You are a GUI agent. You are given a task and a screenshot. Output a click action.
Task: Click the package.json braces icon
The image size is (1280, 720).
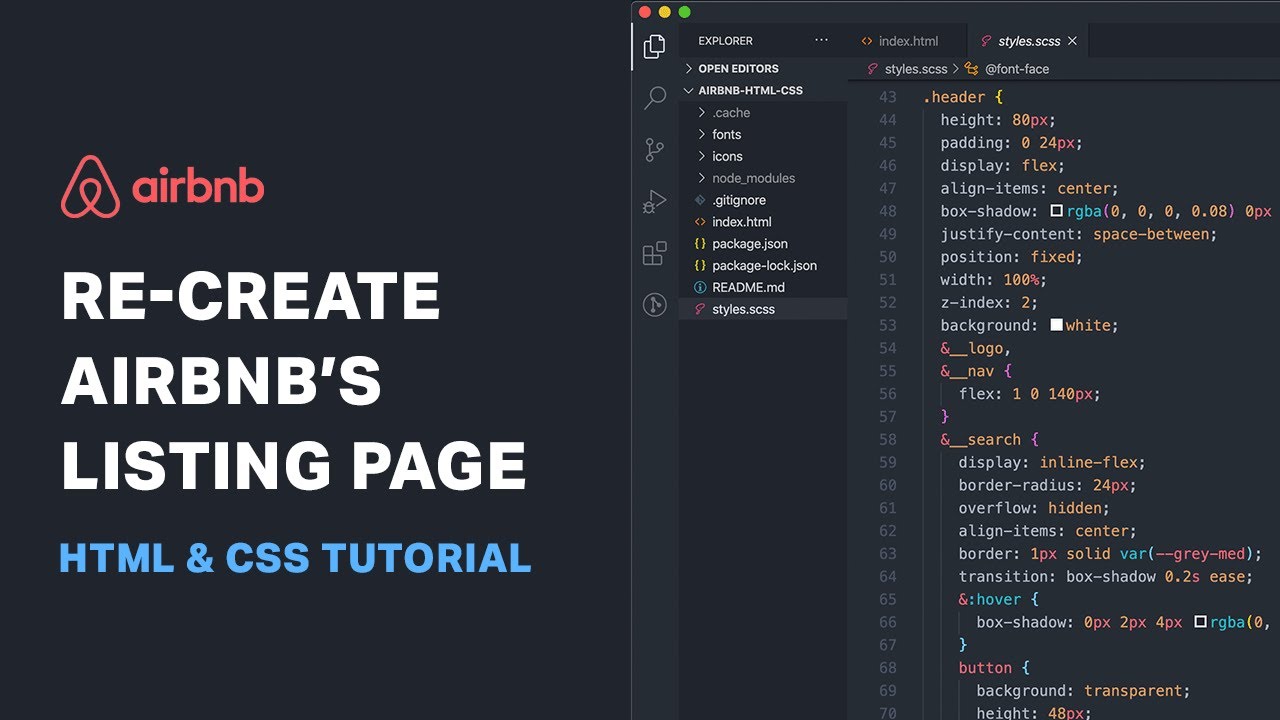tap(699, 244)
